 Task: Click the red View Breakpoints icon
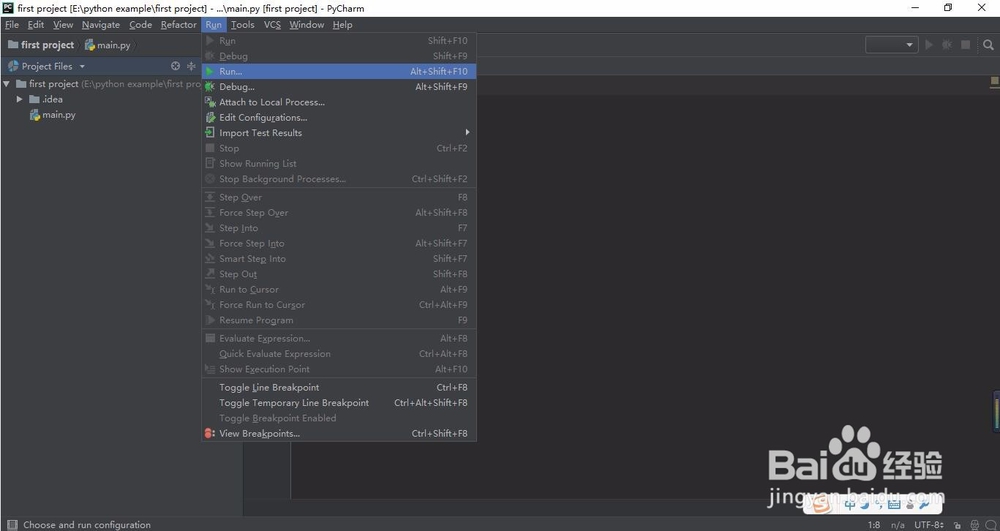pos(209,433)
